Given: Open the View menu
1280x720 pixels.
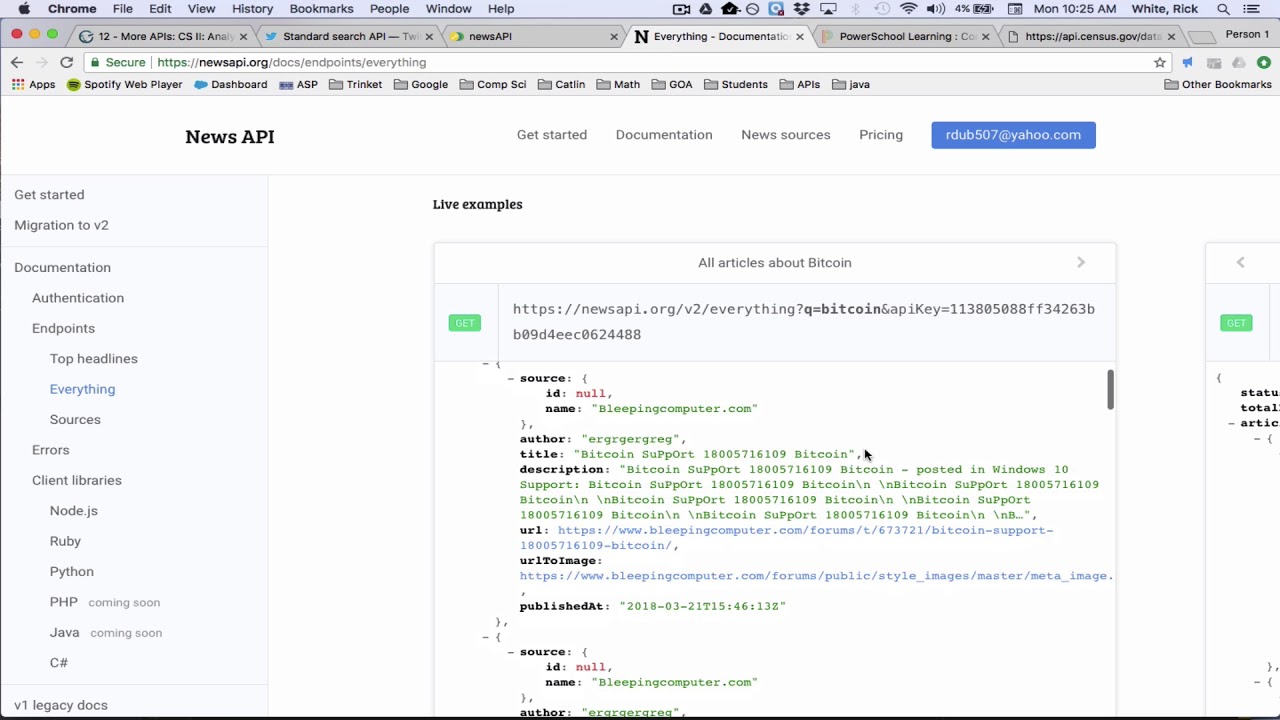Looking at the screenshot, I should 201,9.
